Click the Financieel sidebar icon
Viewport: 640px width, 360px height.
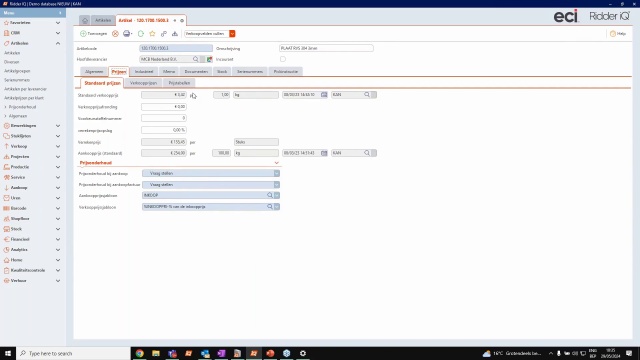7,239
